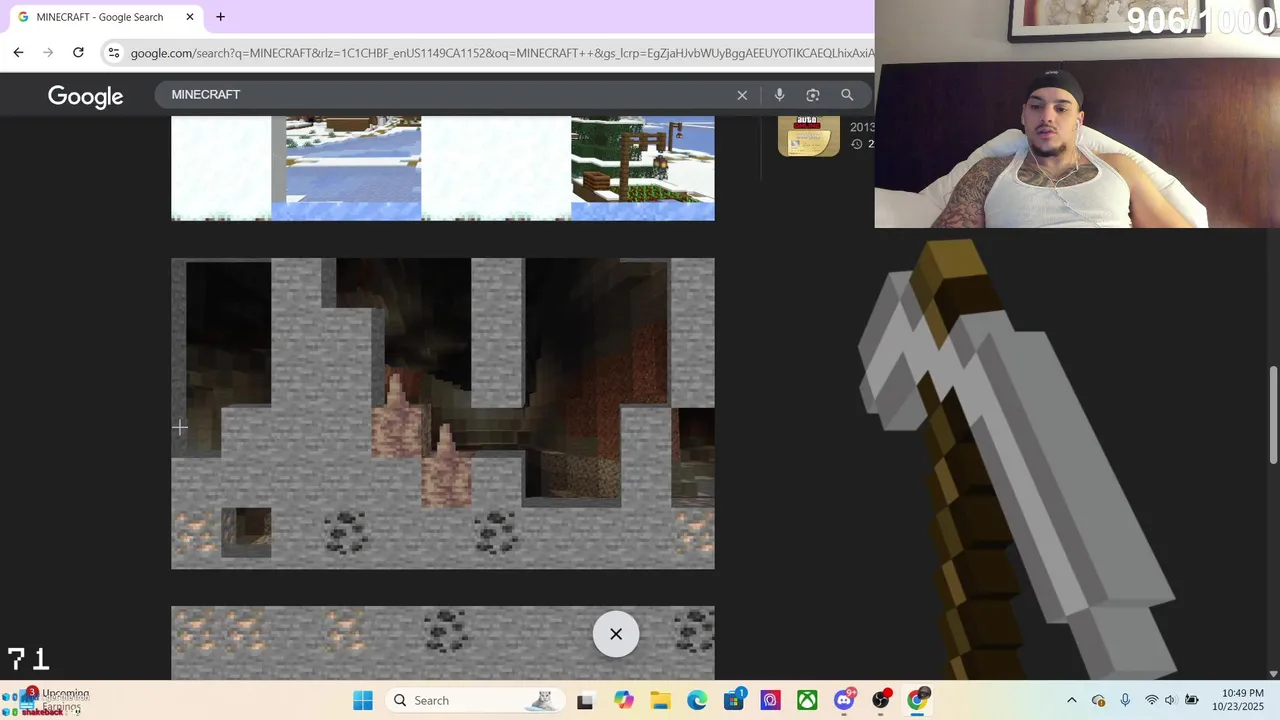The height and width of the screenshot is (720, 1280).
Task: Open Wi-Fi network settings in tray
Action: [1151, 700]
